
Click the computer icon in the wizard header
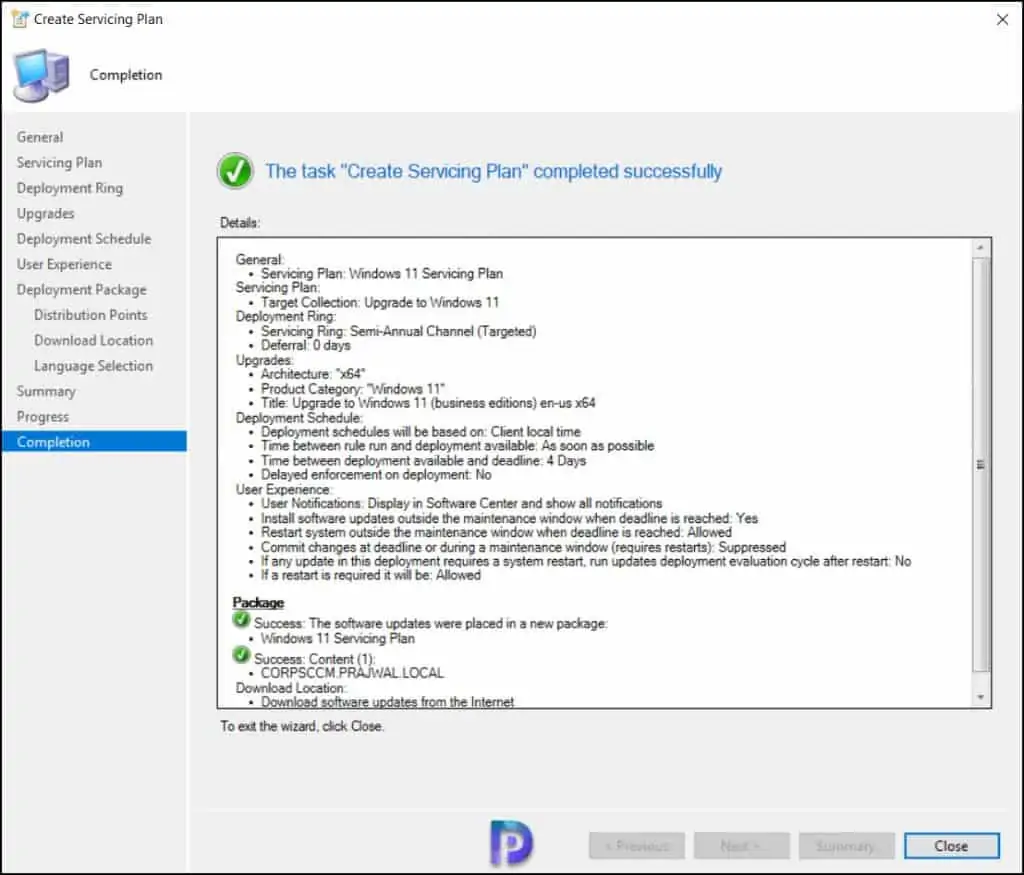point(42,75)
